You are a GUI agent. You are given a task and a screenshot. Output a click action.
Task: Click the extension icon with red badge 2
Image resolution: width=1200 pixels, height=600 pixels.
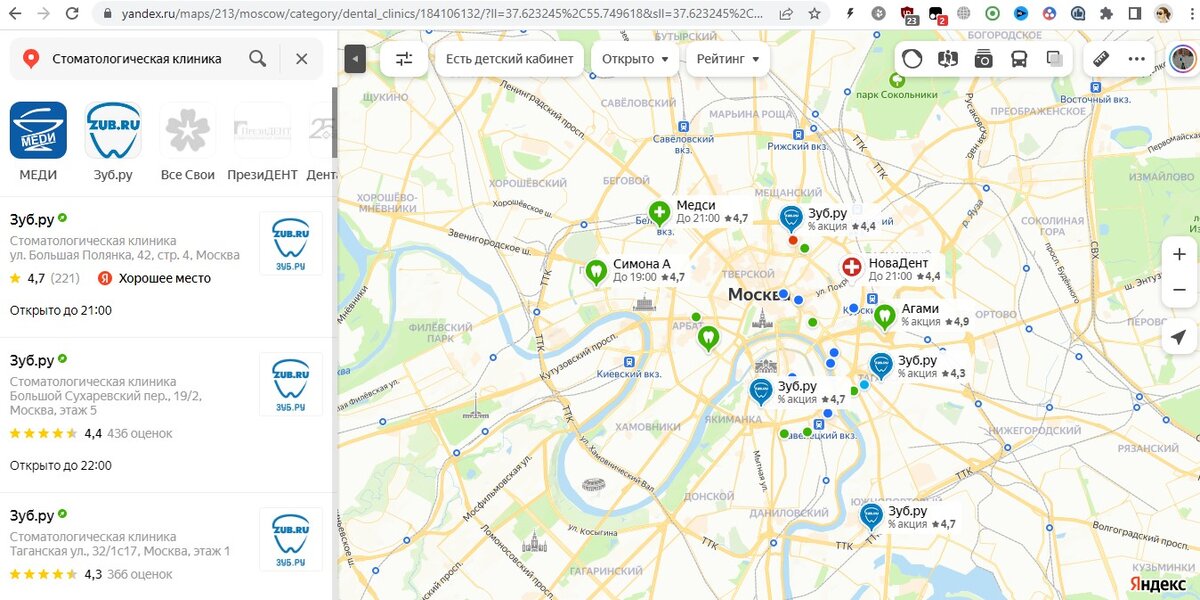(936, 15)
